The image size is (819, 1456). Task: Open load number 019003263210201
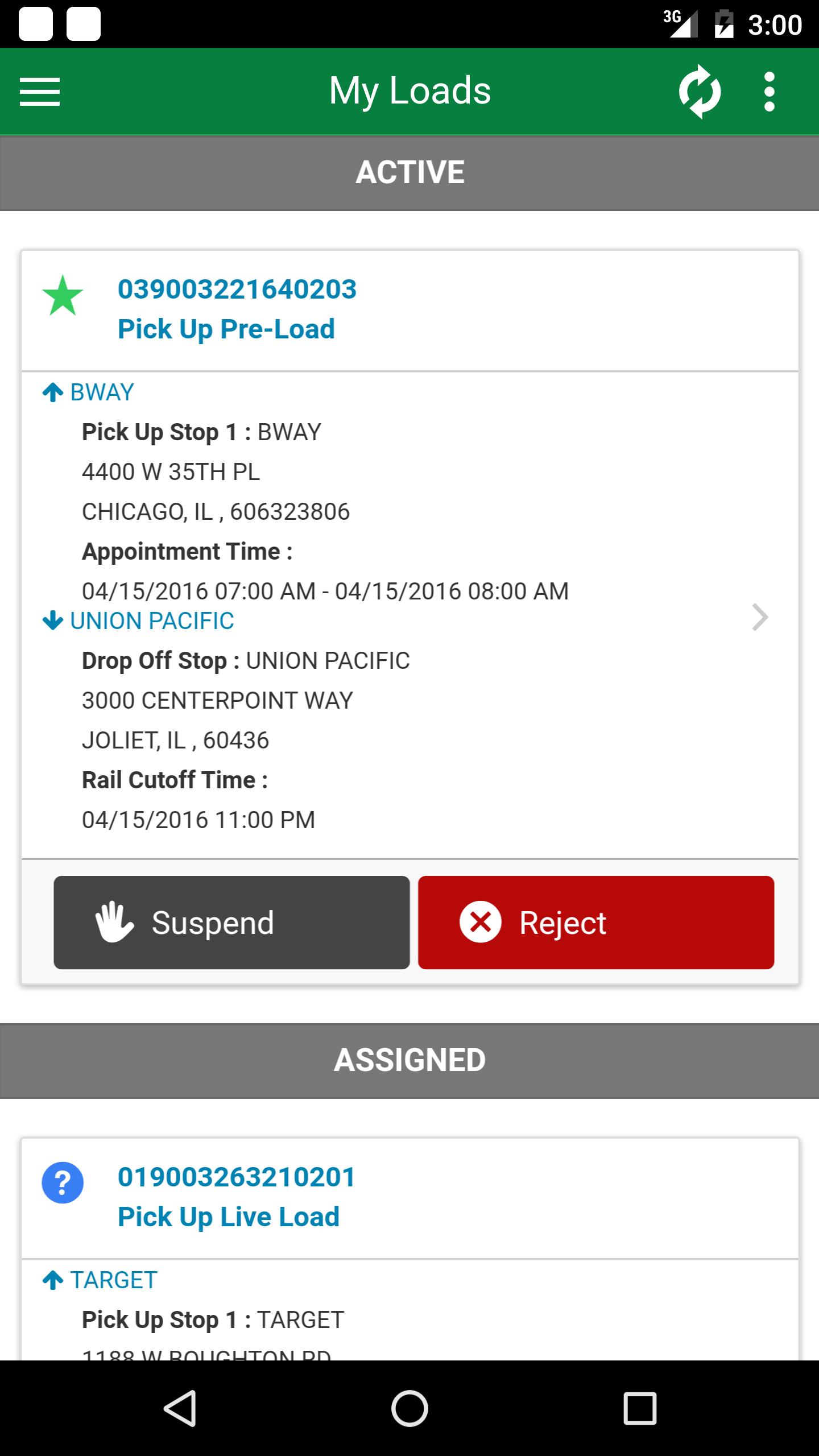tap(237, 1177)
